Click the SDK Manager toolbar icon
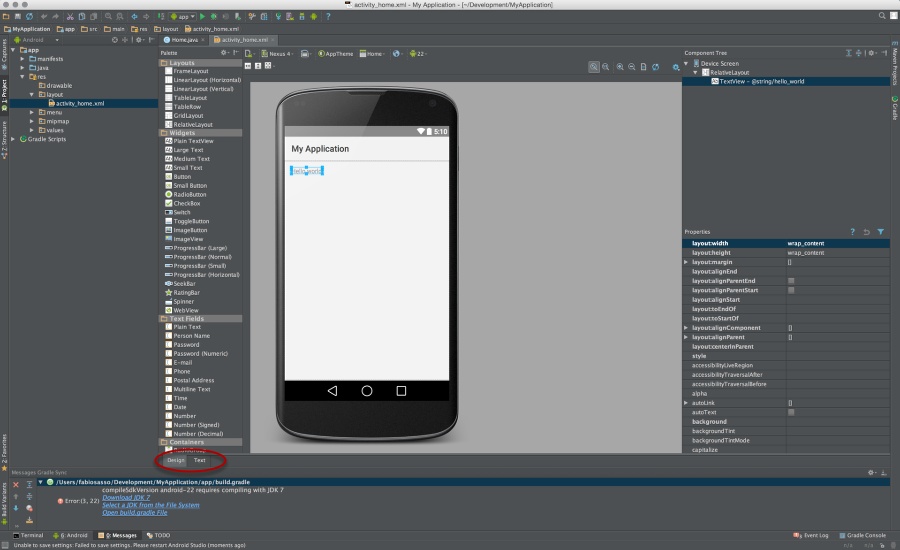The image size is (900, 550). (x=302, y=17)
